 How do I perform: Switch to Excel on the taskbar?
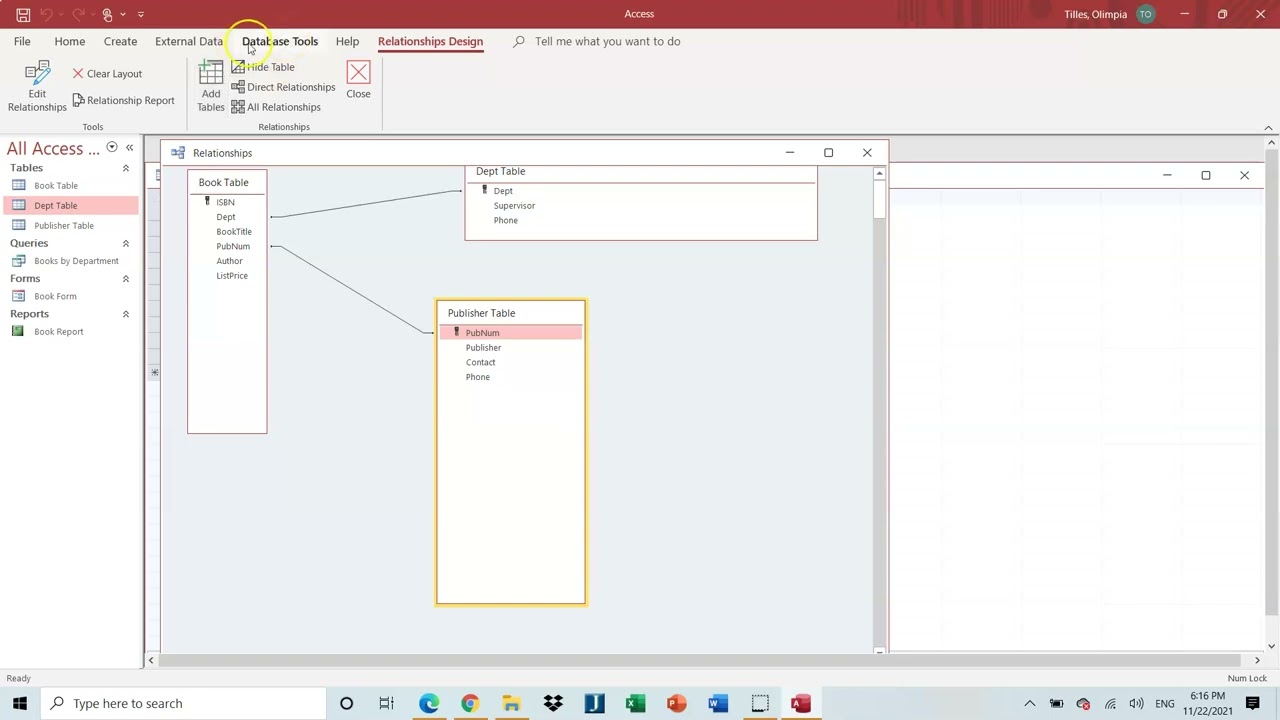tap(635, 703)
